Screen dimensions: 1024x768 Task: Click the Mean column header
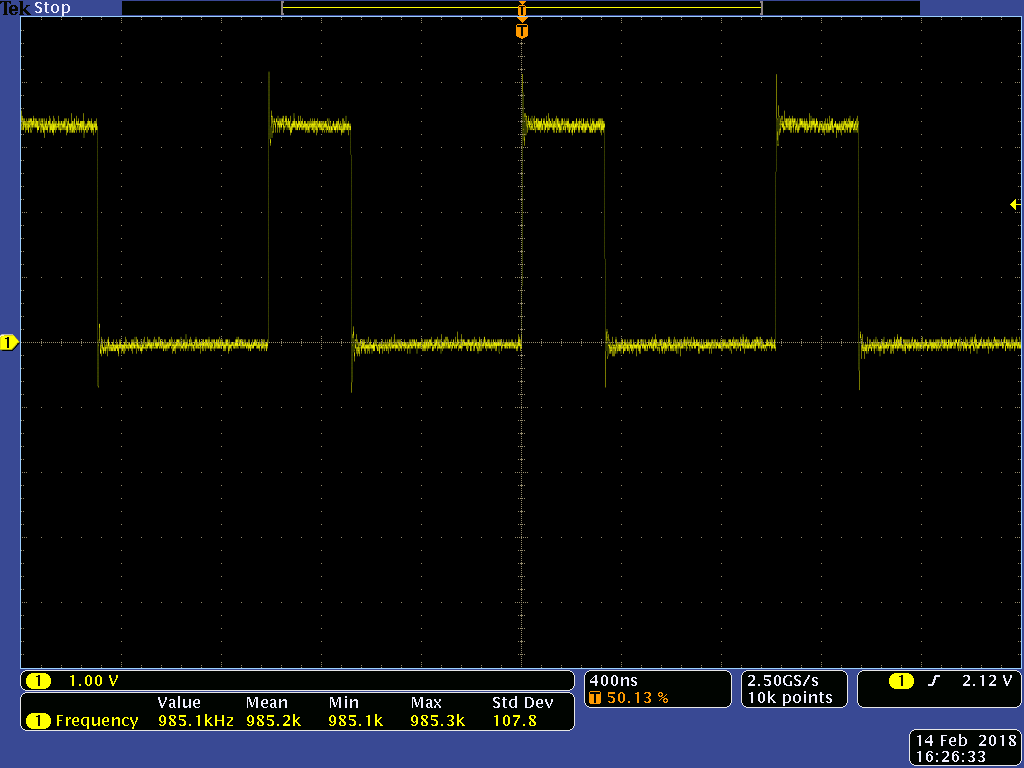click(266, 703)
